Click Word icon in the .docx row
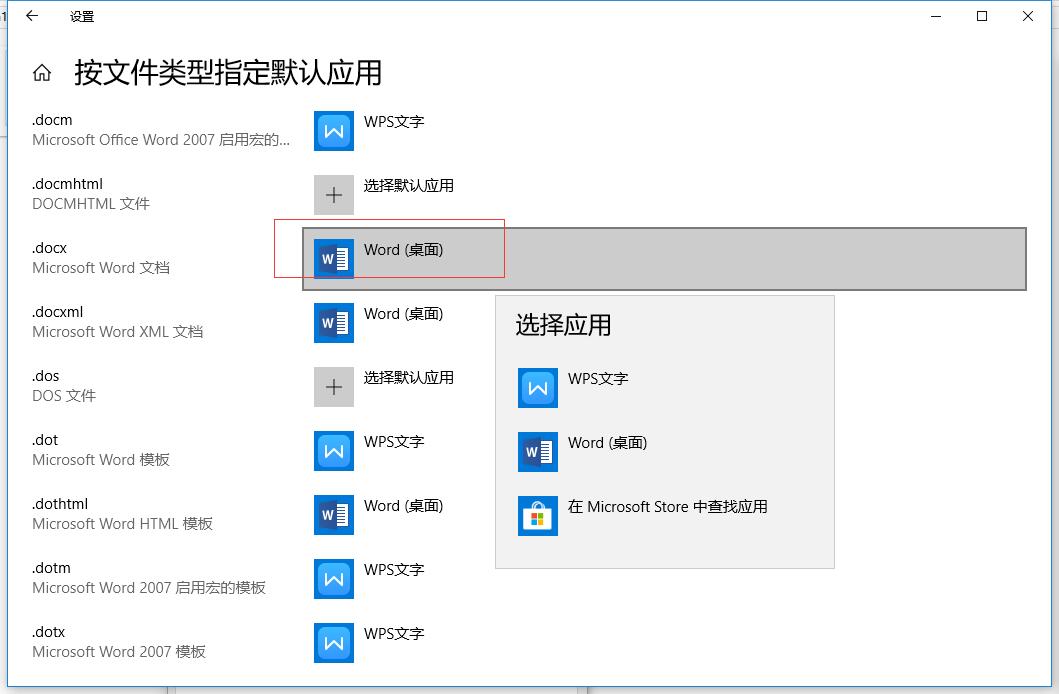The height and width of the screenshot is (694, 1059). click(334, 259)
